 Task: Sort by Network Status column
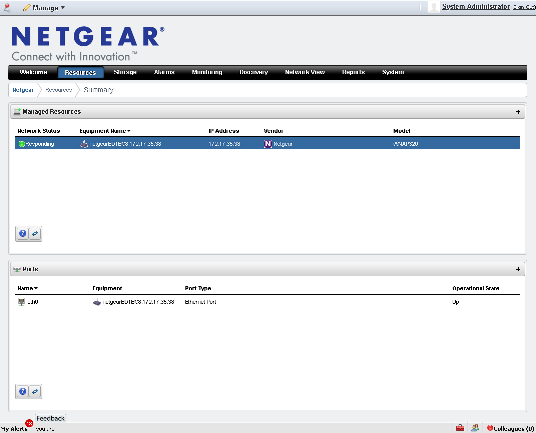click(39, 131)
